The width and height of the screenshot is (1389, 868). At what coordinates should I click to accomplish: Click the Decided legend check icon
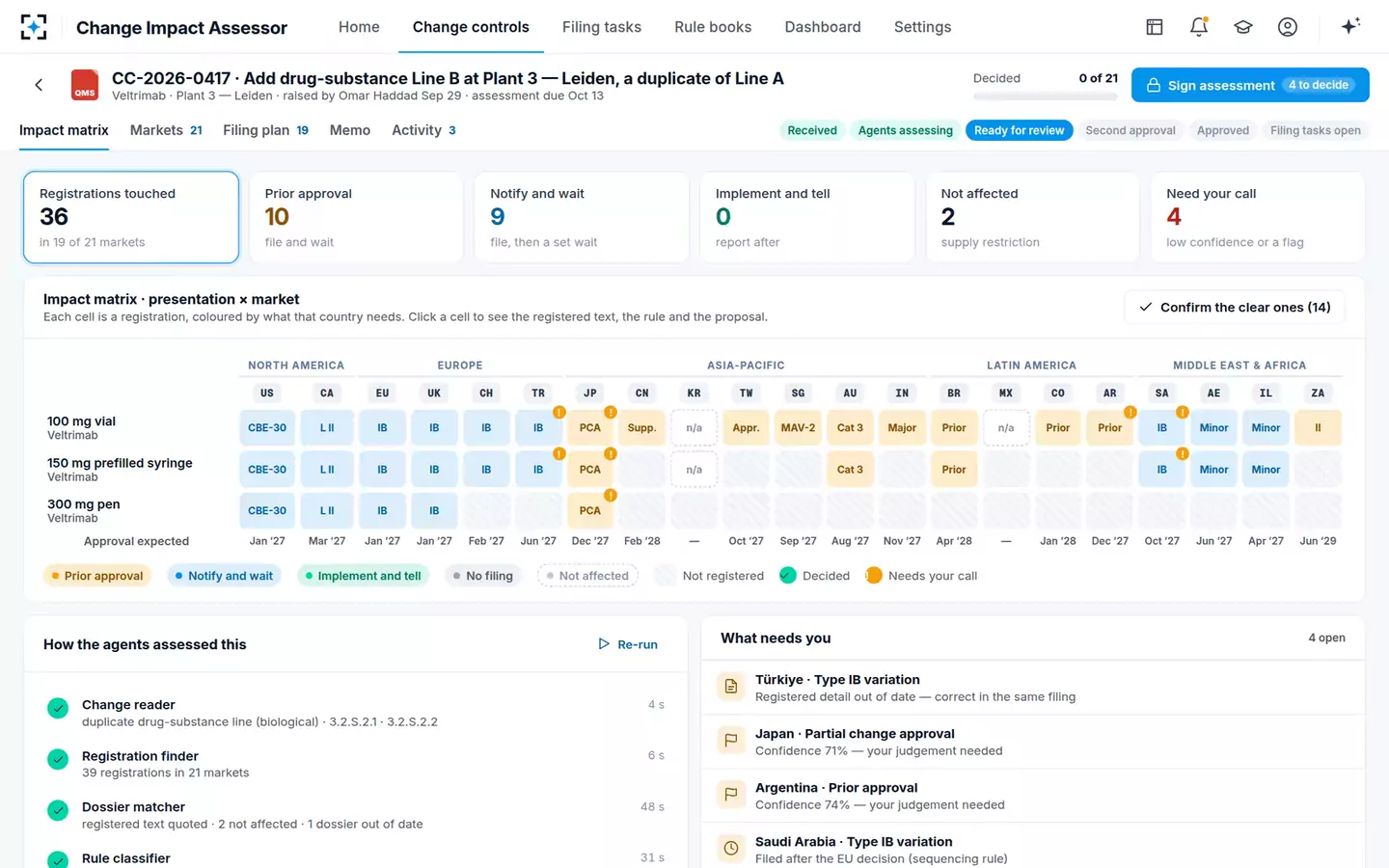pos(788,576)
